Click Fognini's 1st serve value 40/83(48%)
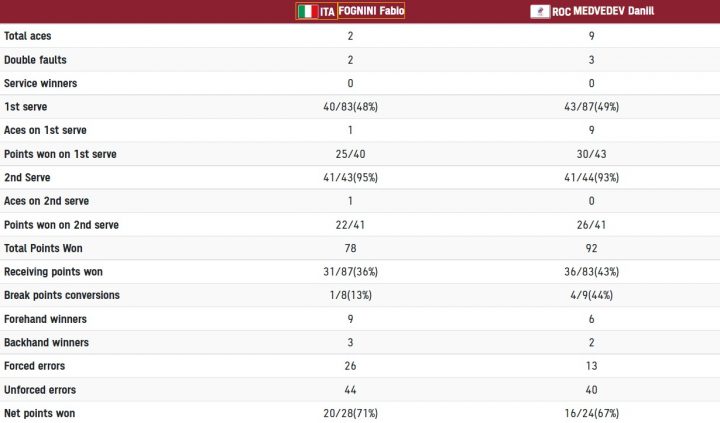This screenshot has width=720, height=423. click(x=350, y=107)
